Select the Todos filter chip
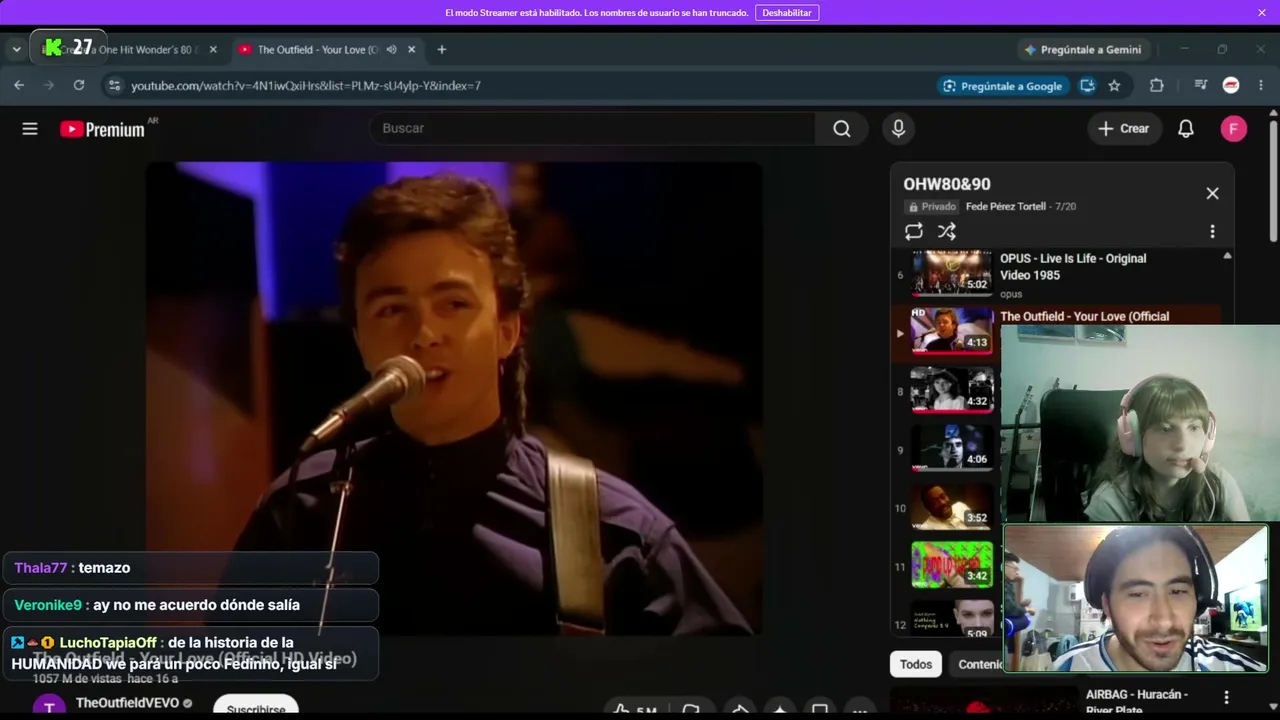Viewport: 1280px width, 720px height. coord(916,664)
